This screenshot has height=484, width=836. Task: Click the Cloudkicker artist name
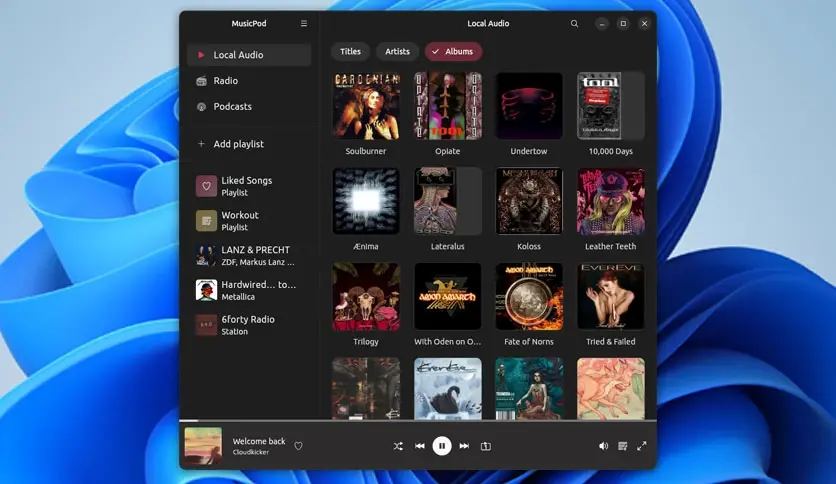click(x=251, y=452)
